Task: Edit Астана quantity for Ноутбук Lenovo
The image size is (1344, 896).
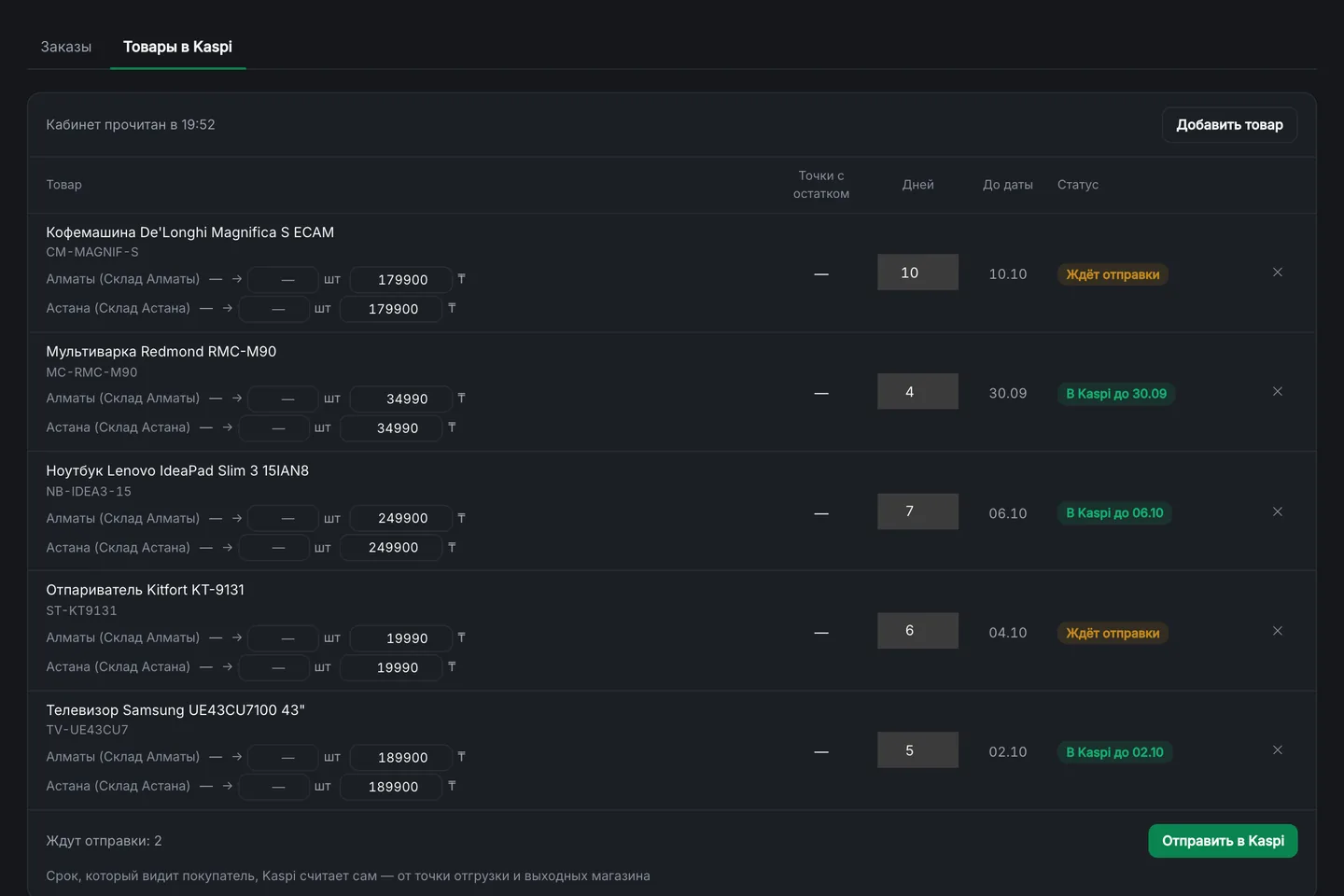Action: pyautogui.click(x=274, y=548)
